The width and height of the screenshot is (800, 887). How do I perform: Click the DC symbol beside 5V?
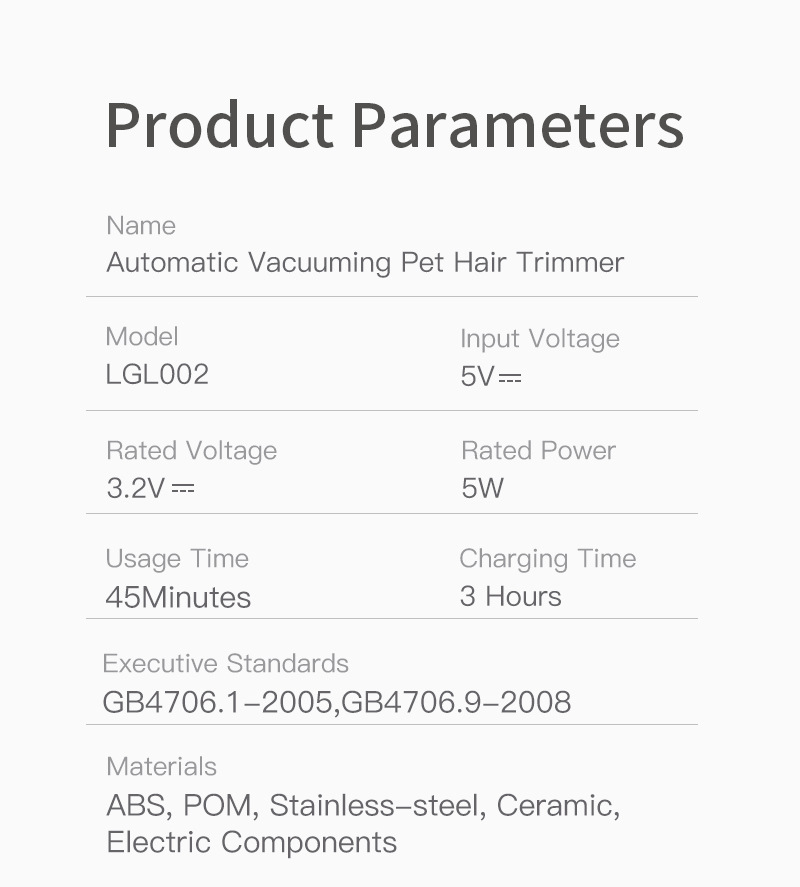point(510,378)
